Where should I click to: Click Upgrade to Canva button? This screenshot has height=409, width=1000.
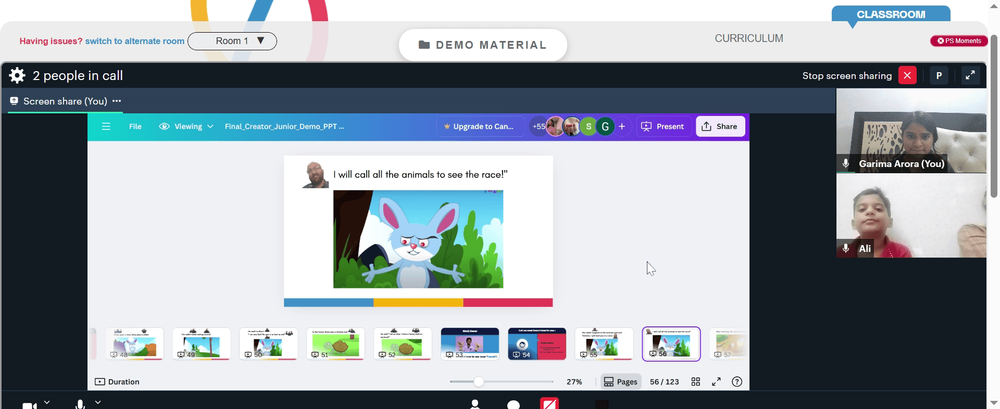pyautogui.click(x=483, y=126)
